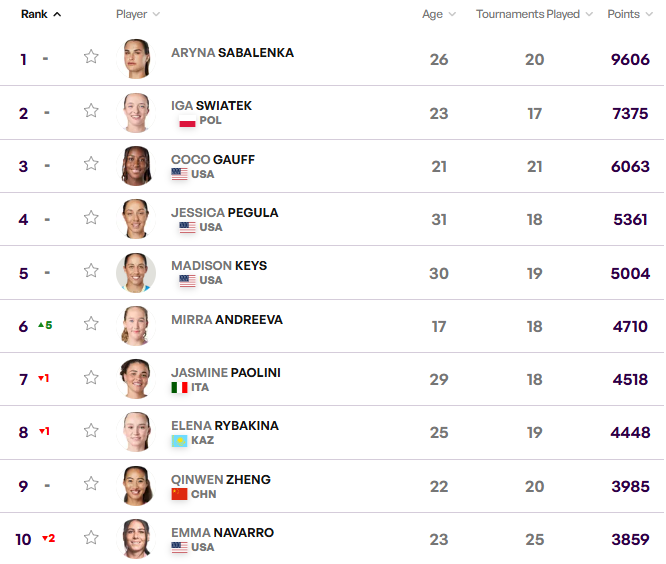
Task: Click the Kazakhstan flag under Elena Rybakina
Action: (x=180, y=441)
